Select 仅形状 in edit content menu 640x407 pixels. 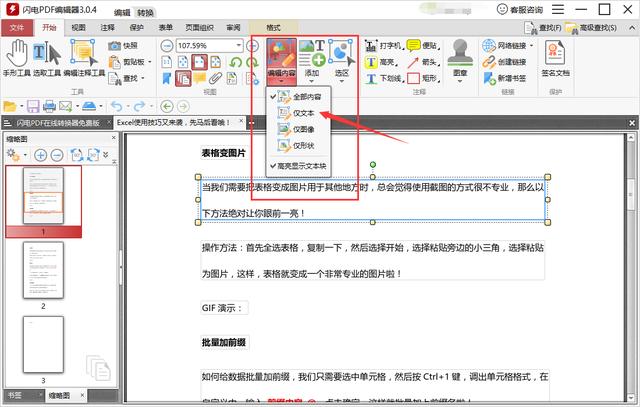click(x=298, y=146)
